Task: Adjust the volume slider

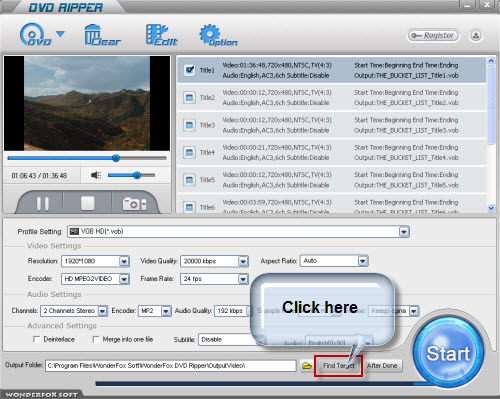Action: coord(131,175)
